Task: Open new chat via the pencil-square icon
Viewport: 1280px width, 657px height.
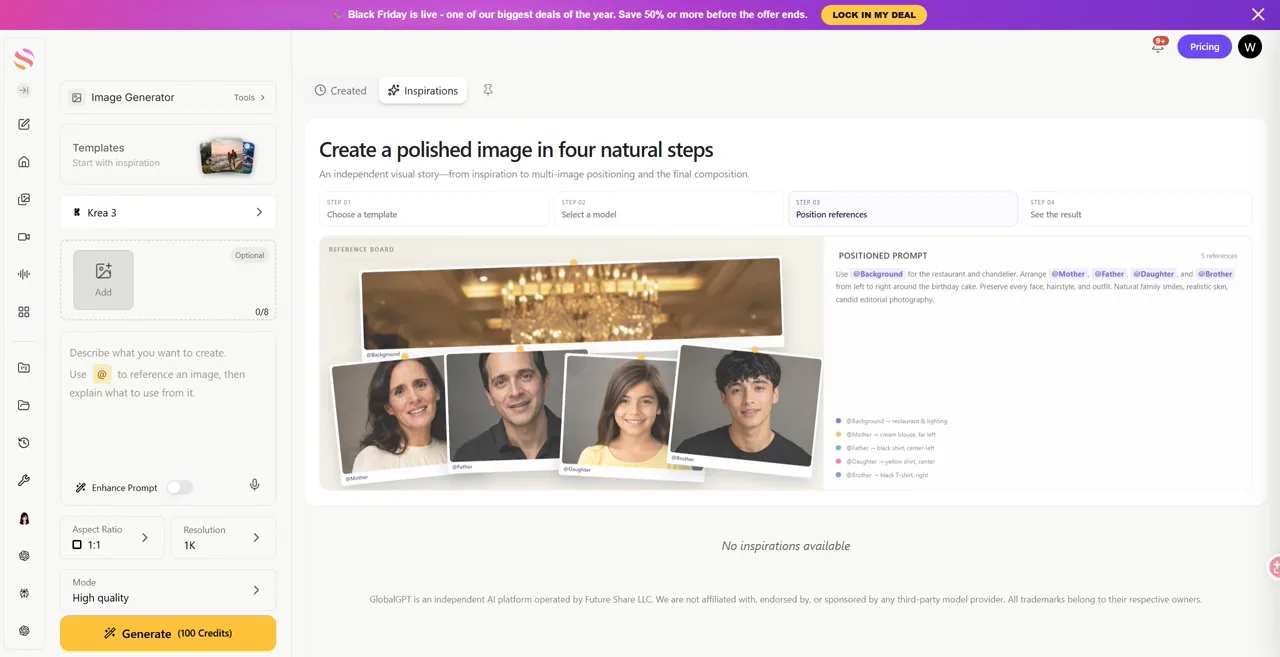Action: point(24,124)
